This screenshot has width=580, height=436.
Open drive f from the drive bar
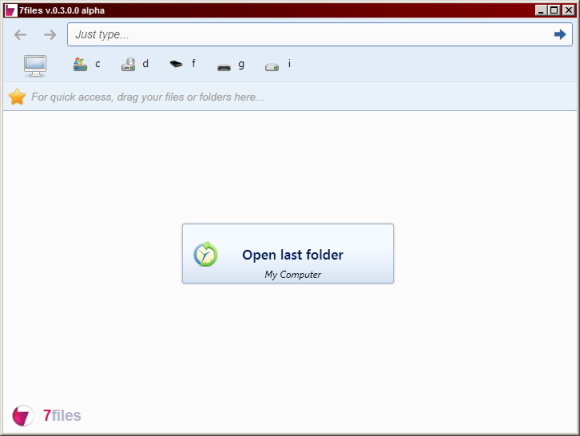coord(182,64)
